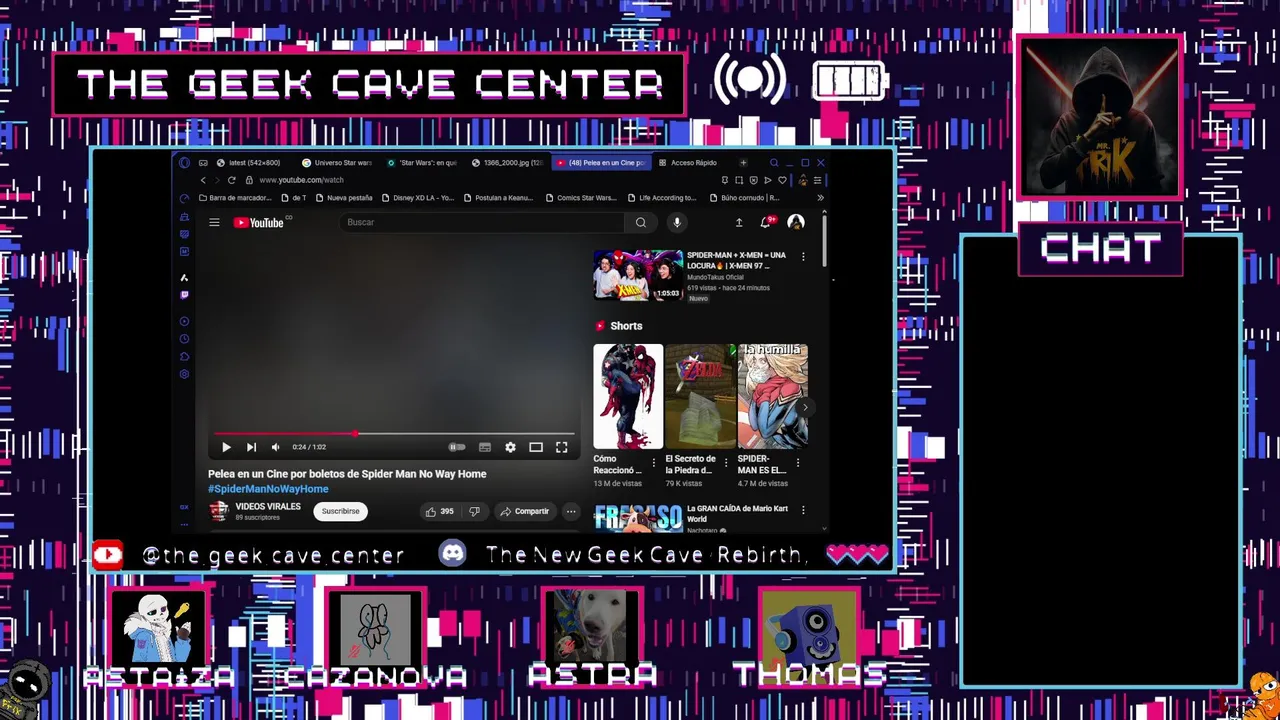Open Cómo Reaccionó short thumbnail

click(628, 396)
